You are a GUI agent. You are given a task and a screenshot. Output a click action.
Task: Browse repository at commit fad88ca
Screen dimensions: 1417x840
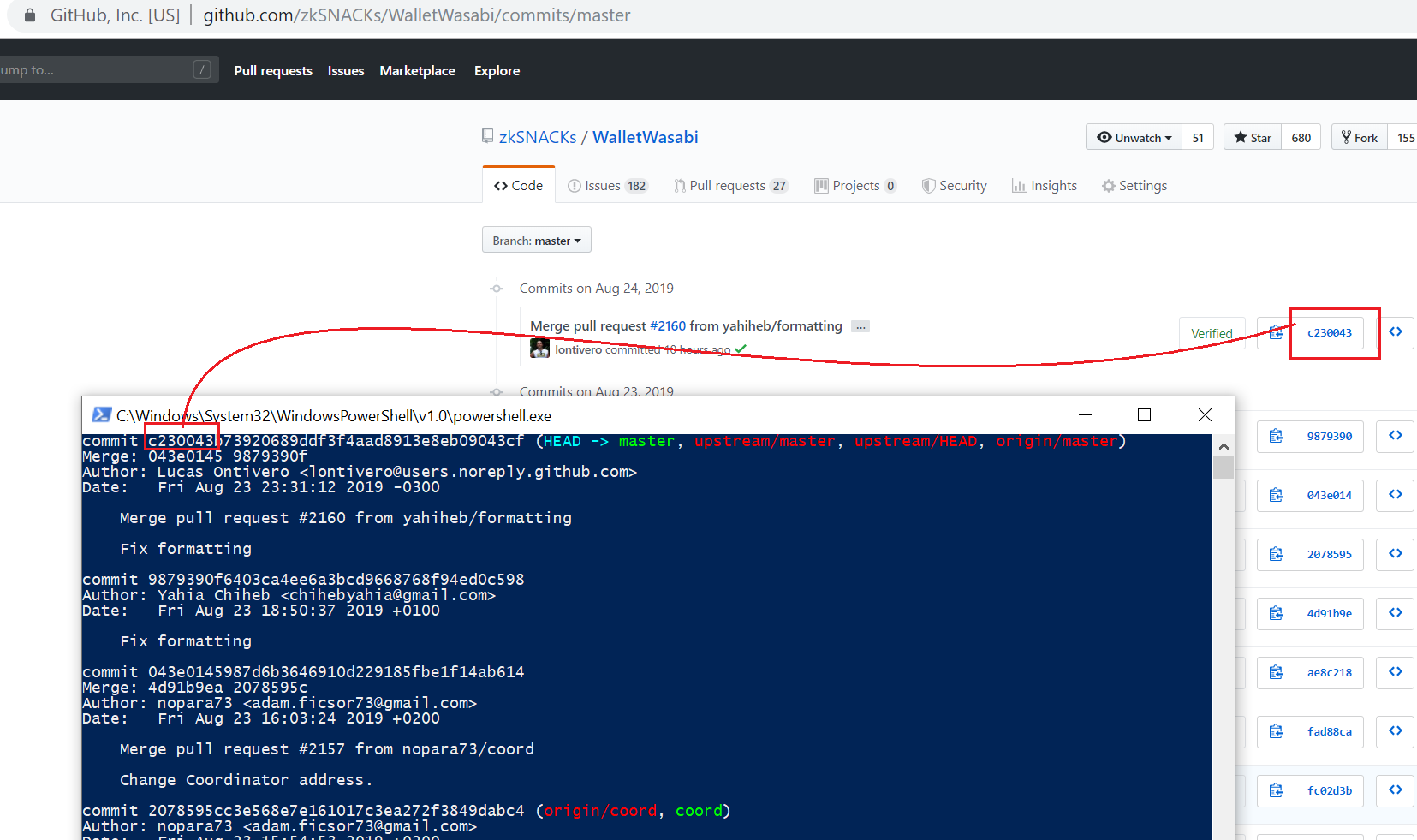click(1396, 731)
